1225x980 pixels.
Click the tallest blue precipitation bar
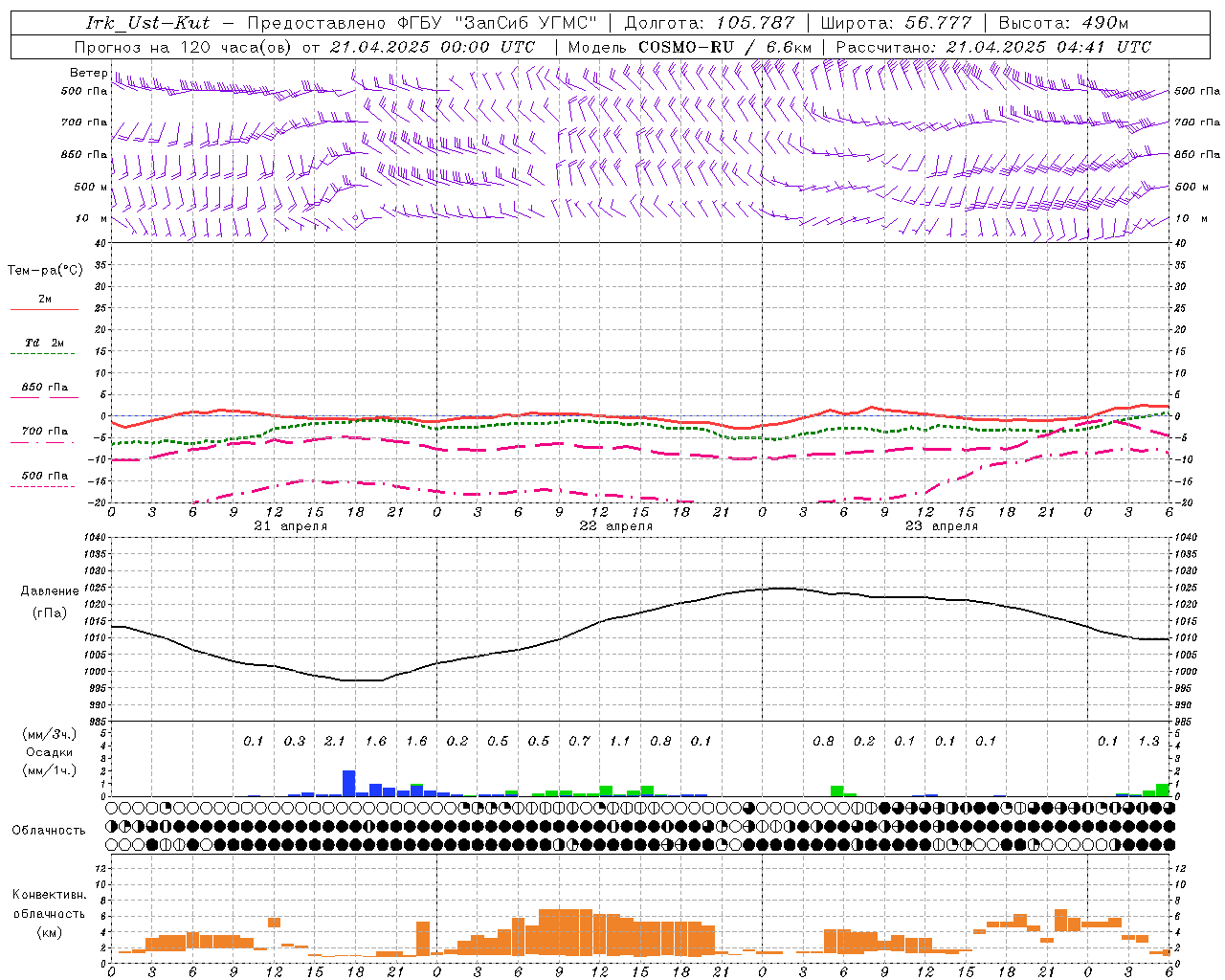[348, 784]
